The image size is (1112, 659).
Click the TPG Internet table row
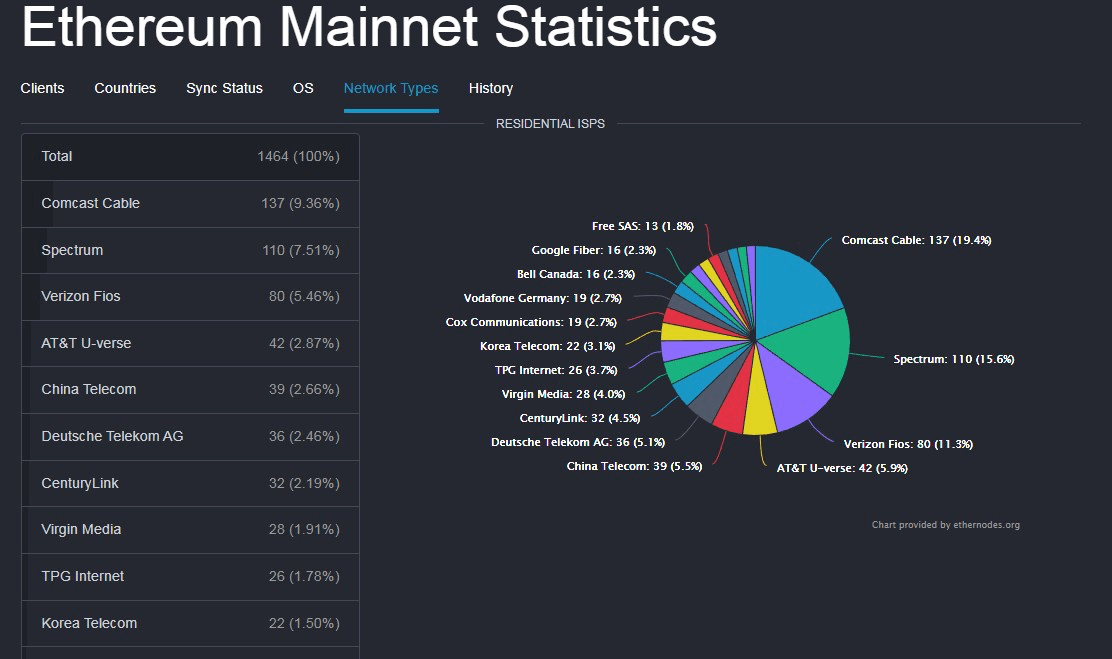pos(190,576)
